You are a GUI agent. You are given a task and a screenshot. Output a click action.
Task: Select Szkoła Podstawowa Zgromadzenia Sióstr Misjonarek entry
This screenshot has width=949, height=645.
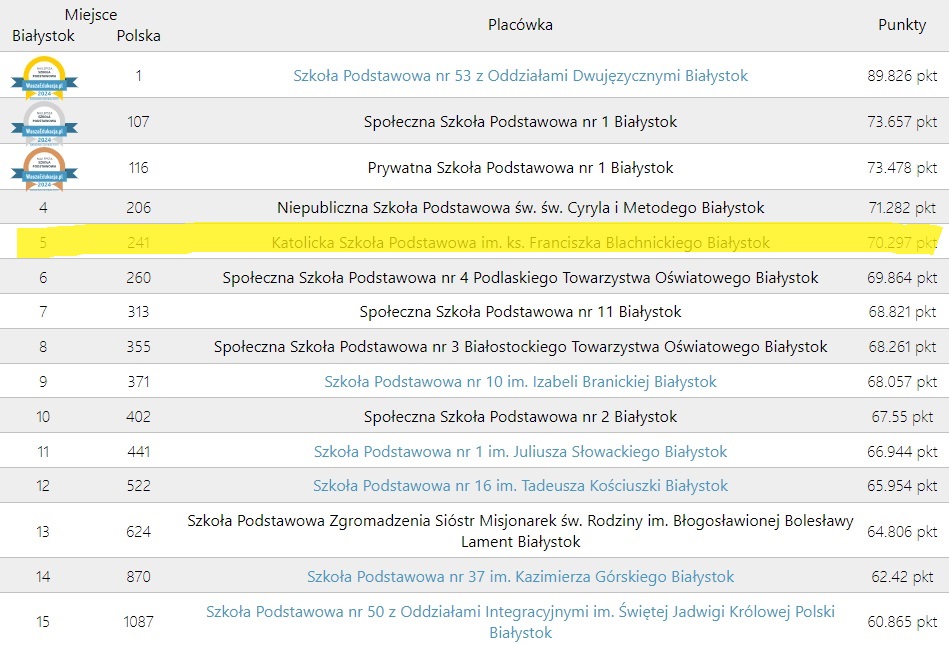point(520,531)
